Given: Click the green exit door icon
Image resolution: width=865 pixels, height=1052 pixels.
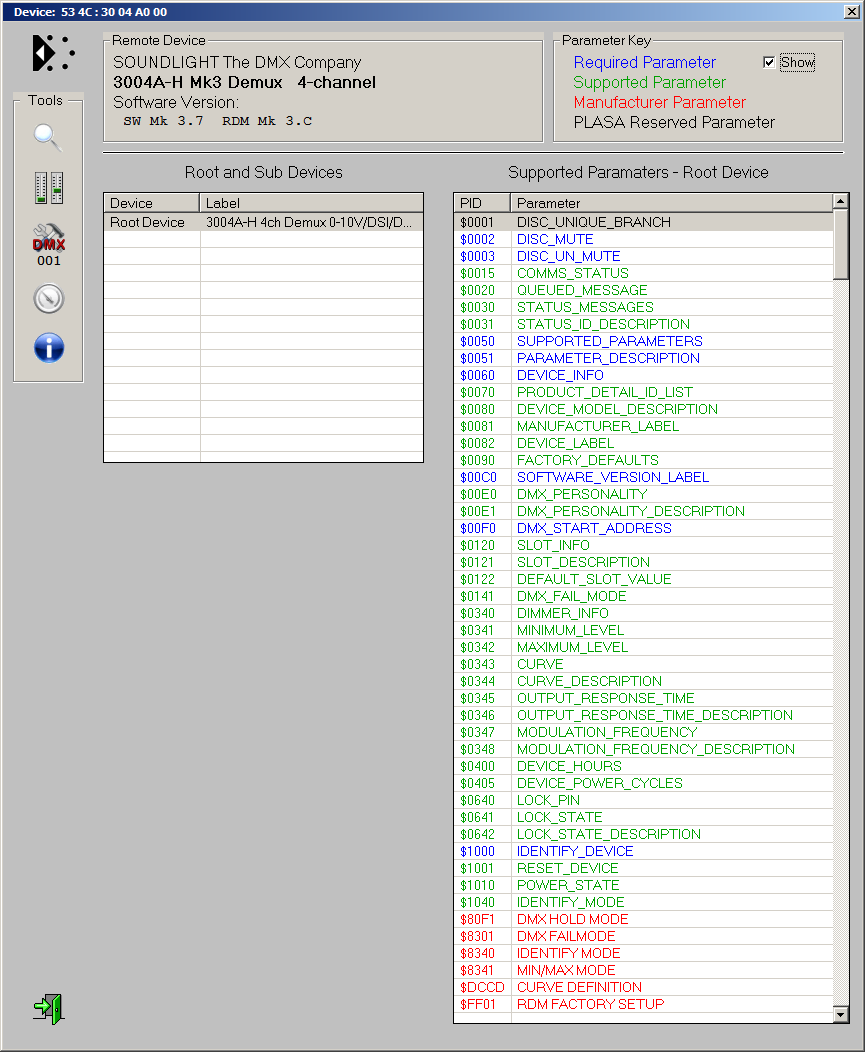Looking at the screenshot, I should [x=48, y=1007].
